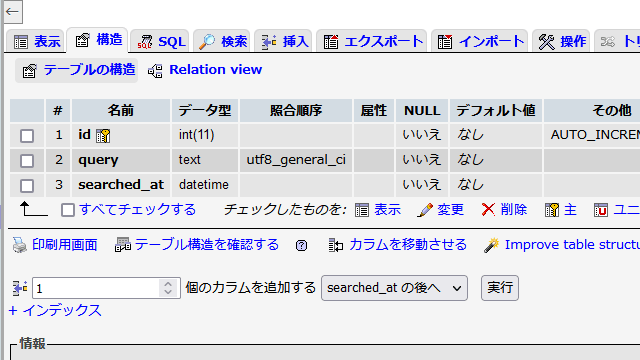Open the 操作 operations tab
This screenshot has width=640, height=360.
click(562, 41)
